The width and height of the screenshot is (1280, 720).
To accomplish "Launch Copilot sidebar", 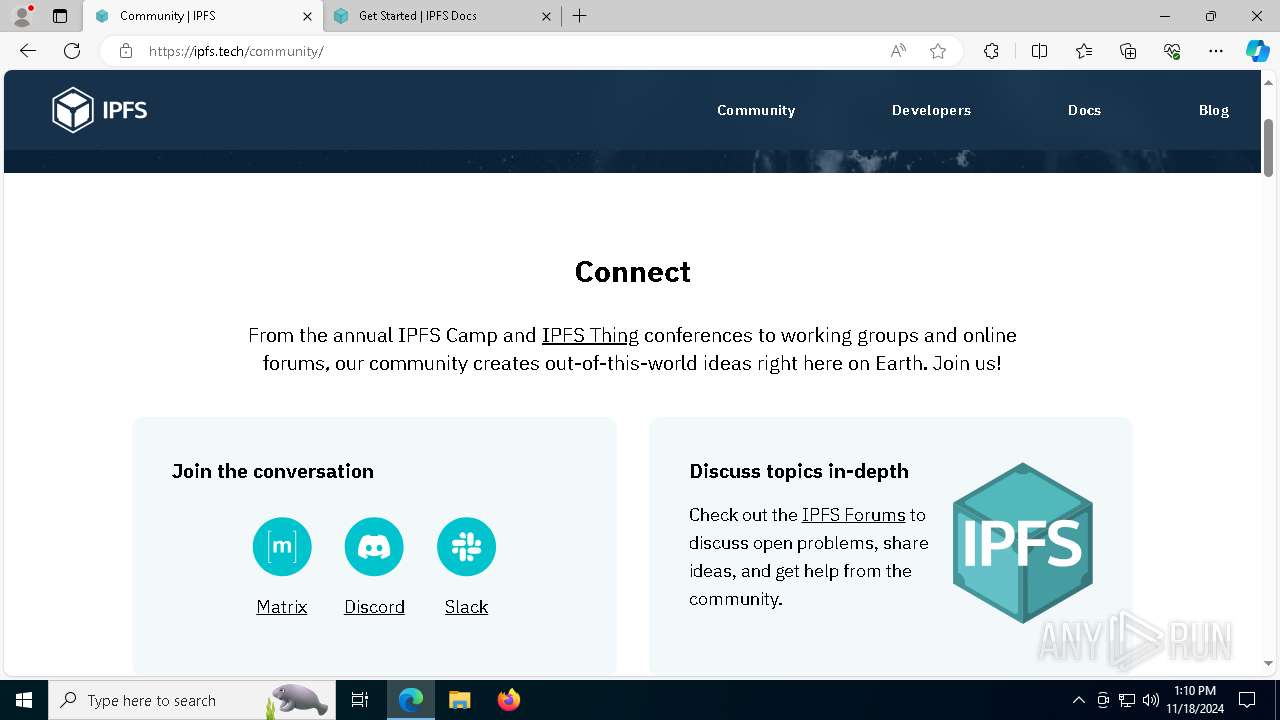I will point(1257,51).
